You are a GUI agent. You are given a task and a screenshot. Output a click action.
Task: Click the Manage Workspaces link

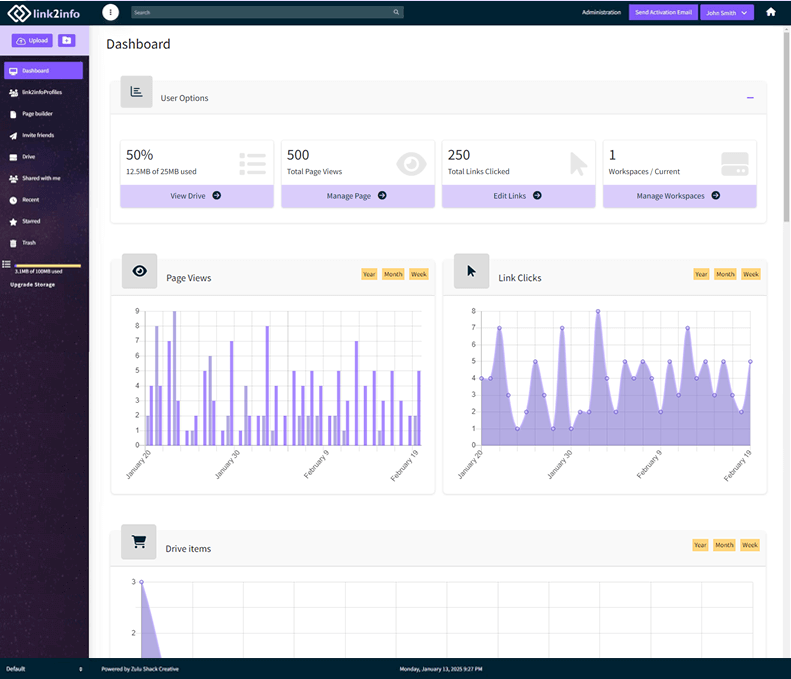point(678,196)
